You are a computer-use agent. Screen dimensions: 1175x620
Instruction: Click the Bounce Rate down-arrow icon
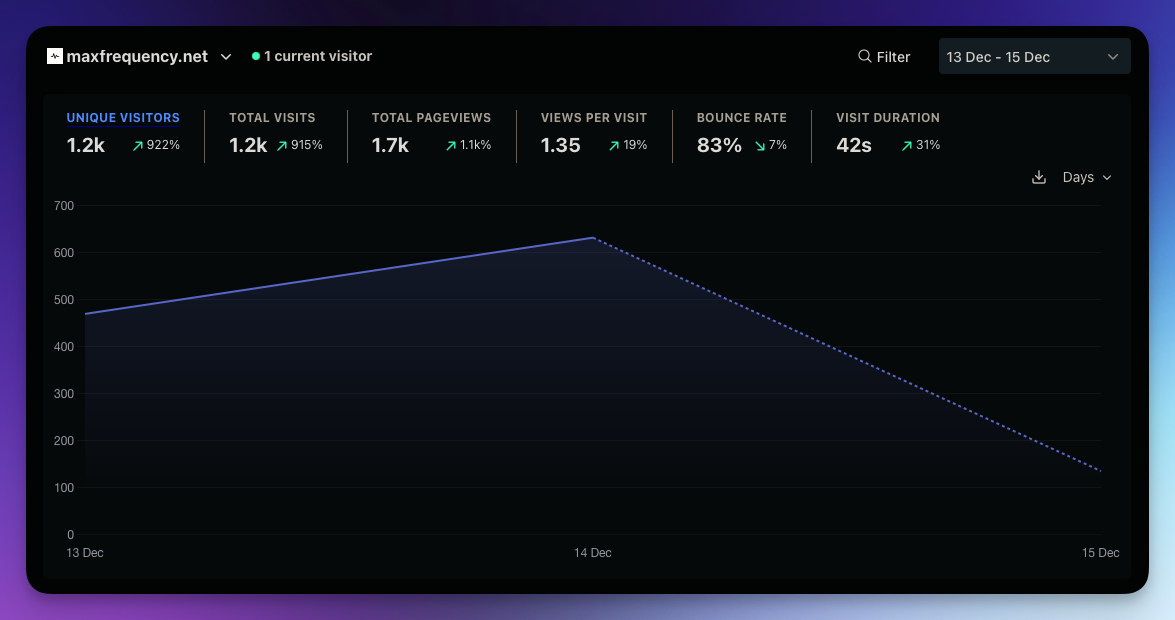(759, 146)
